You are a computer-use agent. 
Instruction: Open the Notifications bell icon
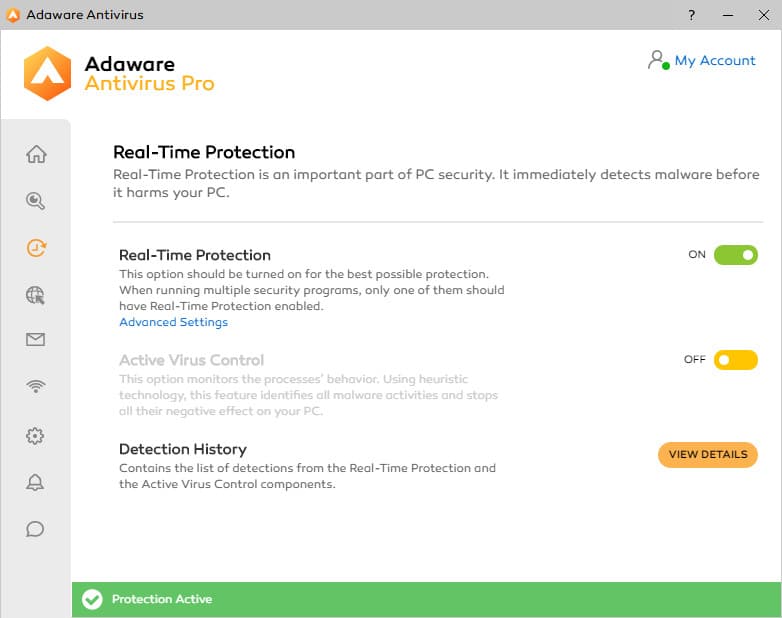pos(35,482)
